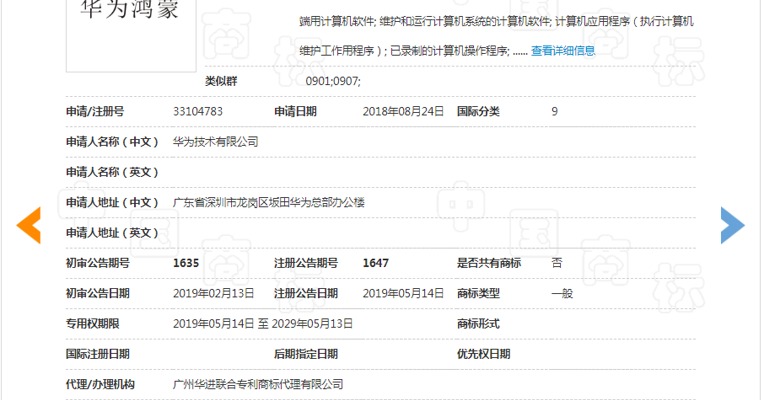Screen dimensions: 764x400
Task: Select applicant name 华为技术有限公司
Action: (215, 142)
